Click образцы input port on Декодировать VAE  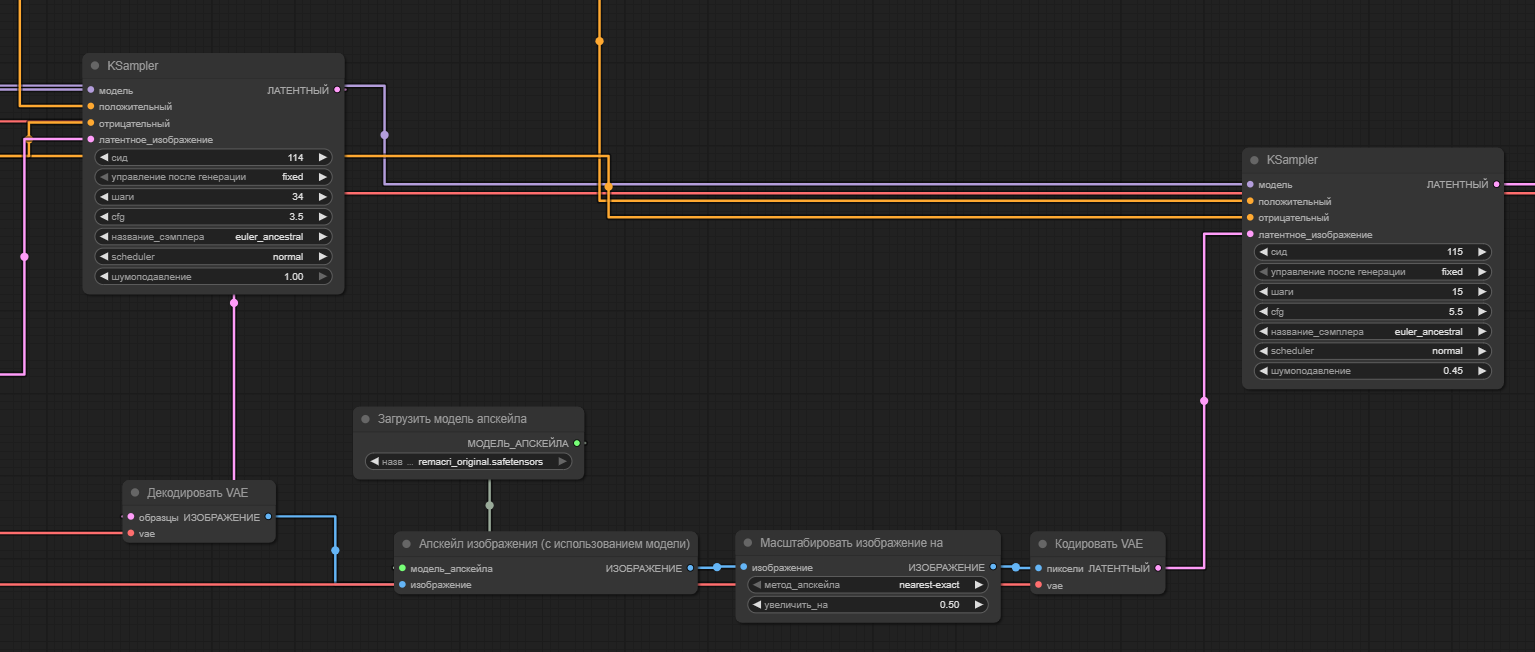(129, 517)
